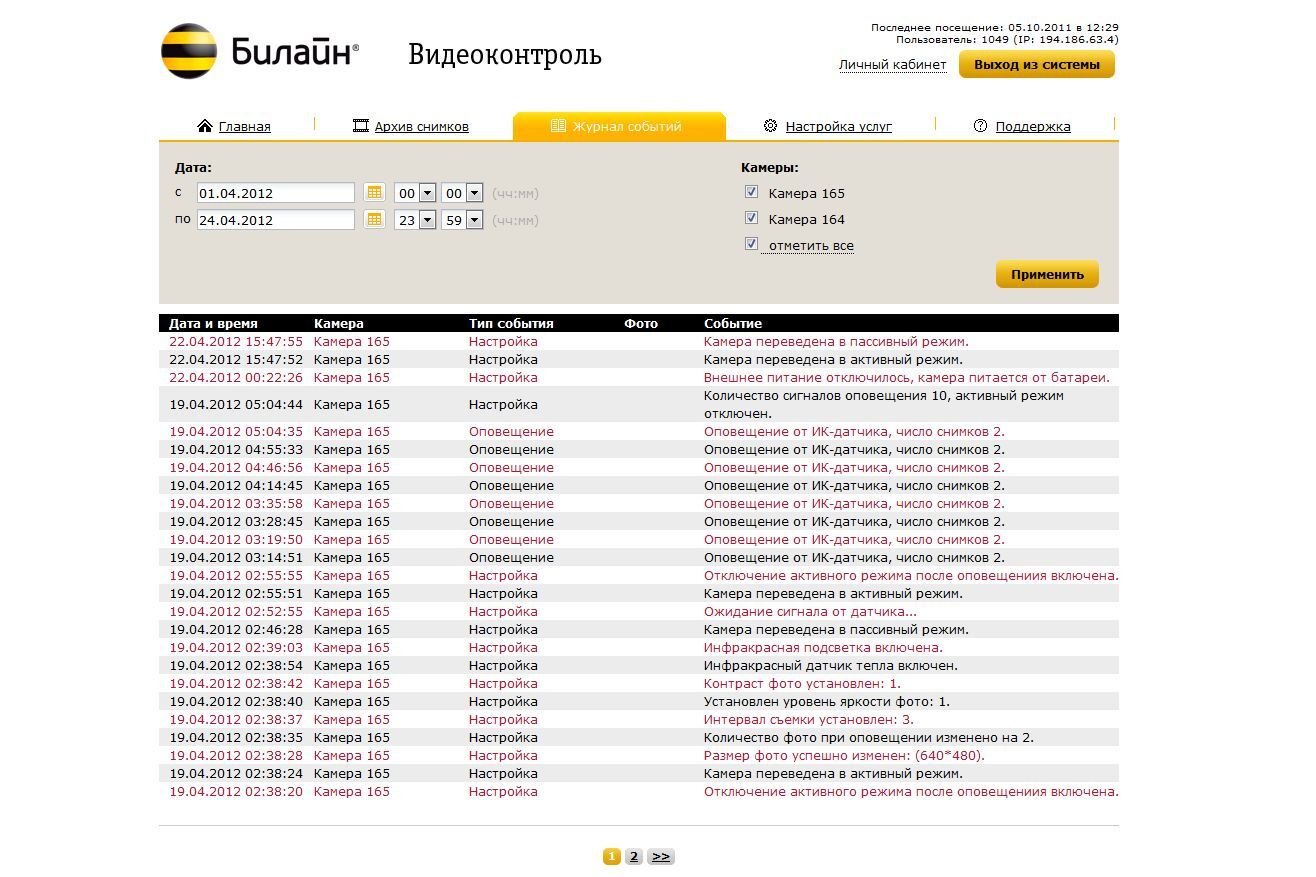Toggle the отметить все checkbox
The image size is (1316, 877).
[751, 244]
